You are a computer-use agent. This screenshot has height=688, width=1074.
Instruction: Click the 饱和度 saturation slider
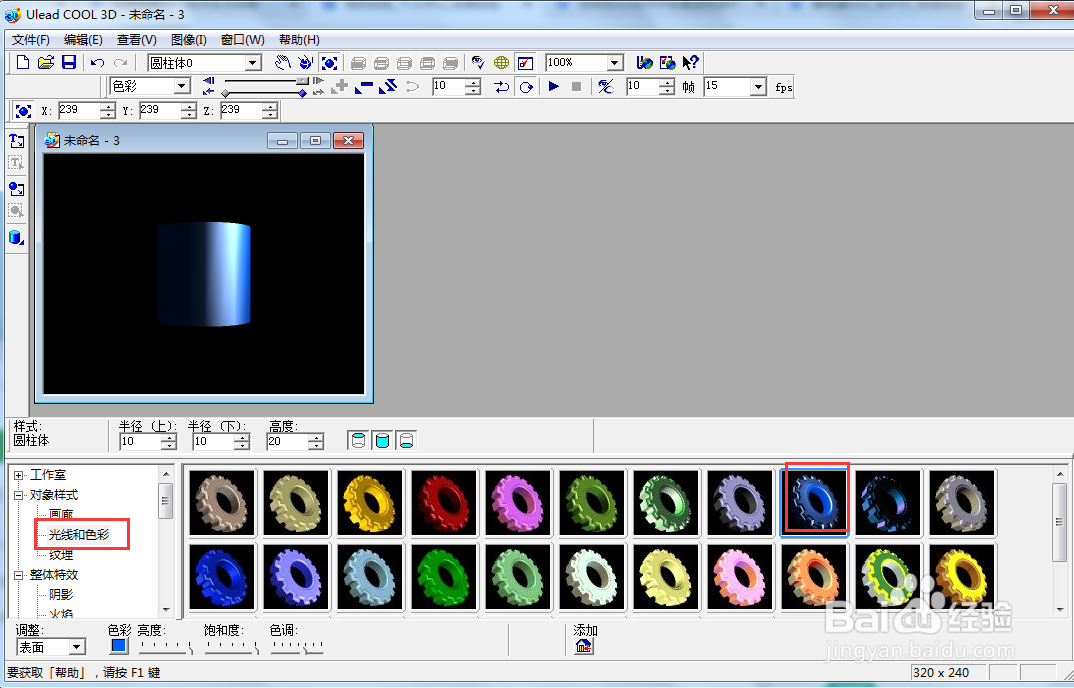pyautogui.click(x=232, y=646)
